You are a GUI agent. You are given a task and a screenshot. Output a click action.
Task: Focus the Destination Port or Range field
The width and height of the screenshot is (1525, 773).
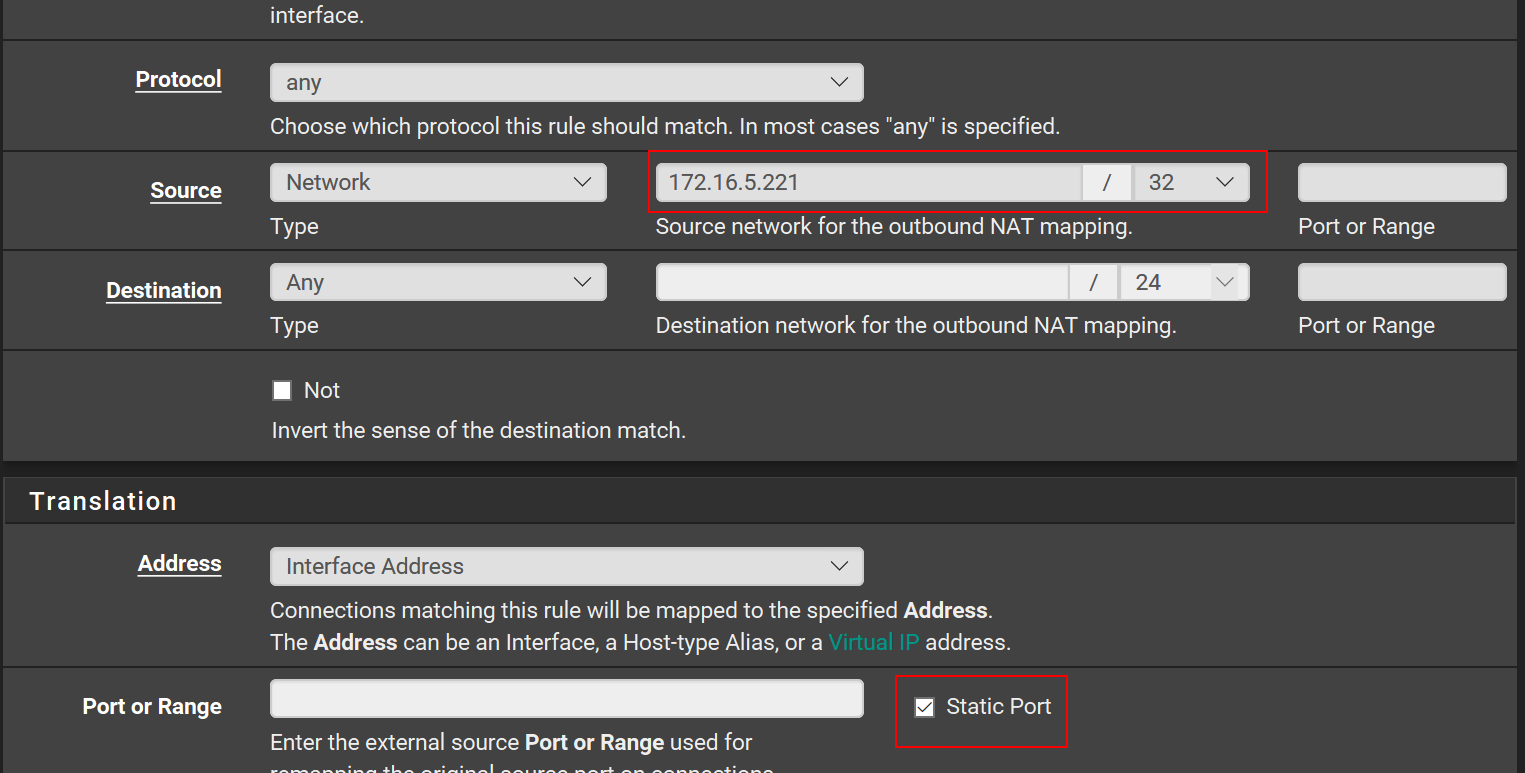point(1401,283)
